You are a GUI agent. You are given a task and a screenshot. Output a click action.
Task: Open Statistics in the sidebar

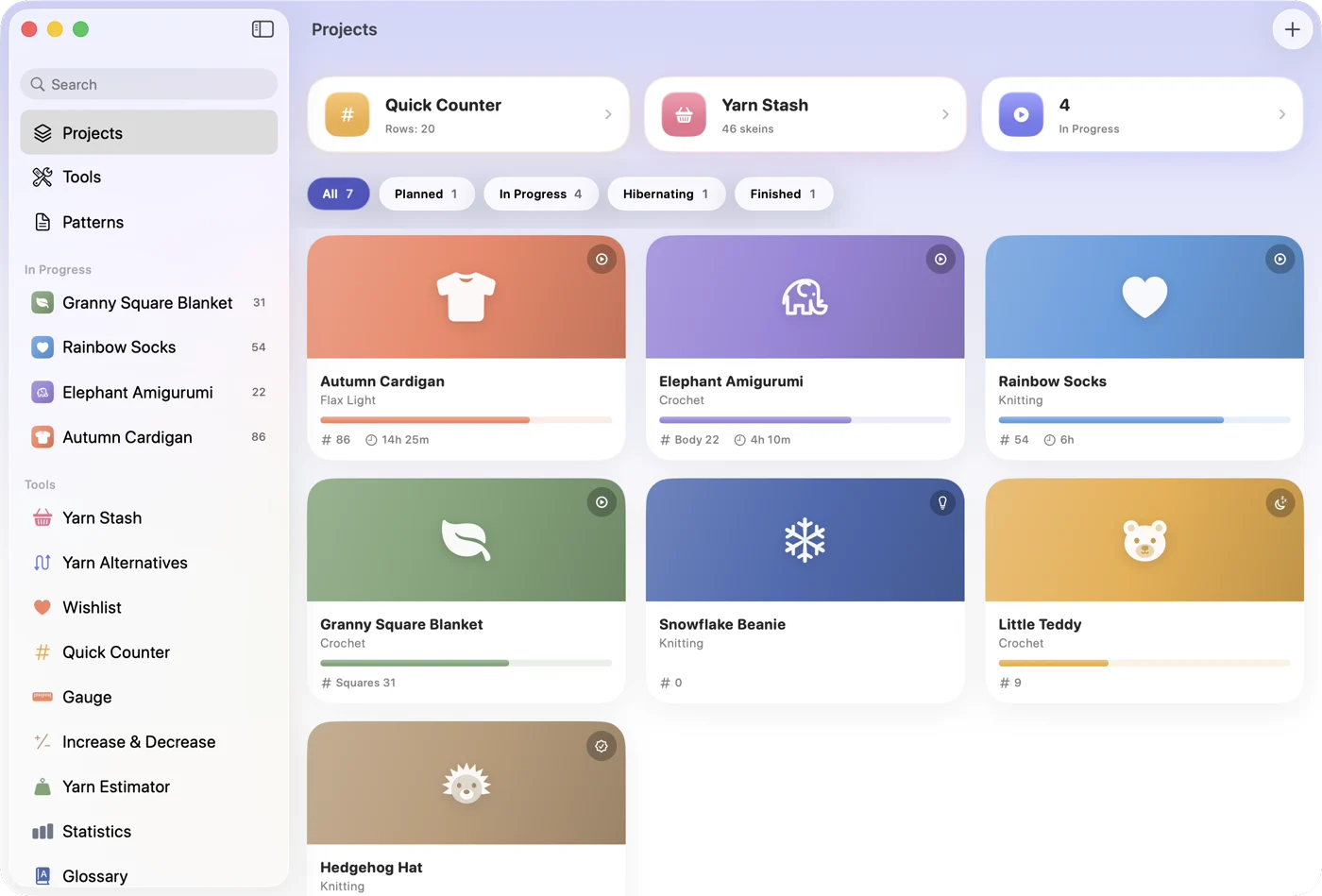[x=149, y=832]
